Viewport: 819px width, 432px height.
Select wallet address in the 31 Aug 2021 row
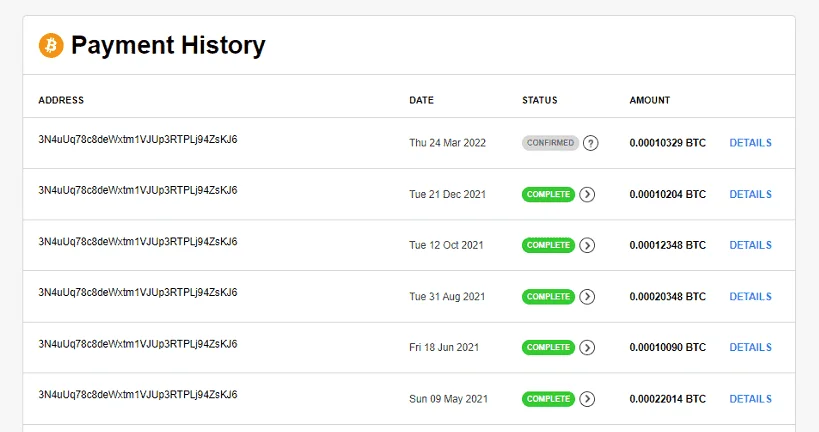(138, 293)
